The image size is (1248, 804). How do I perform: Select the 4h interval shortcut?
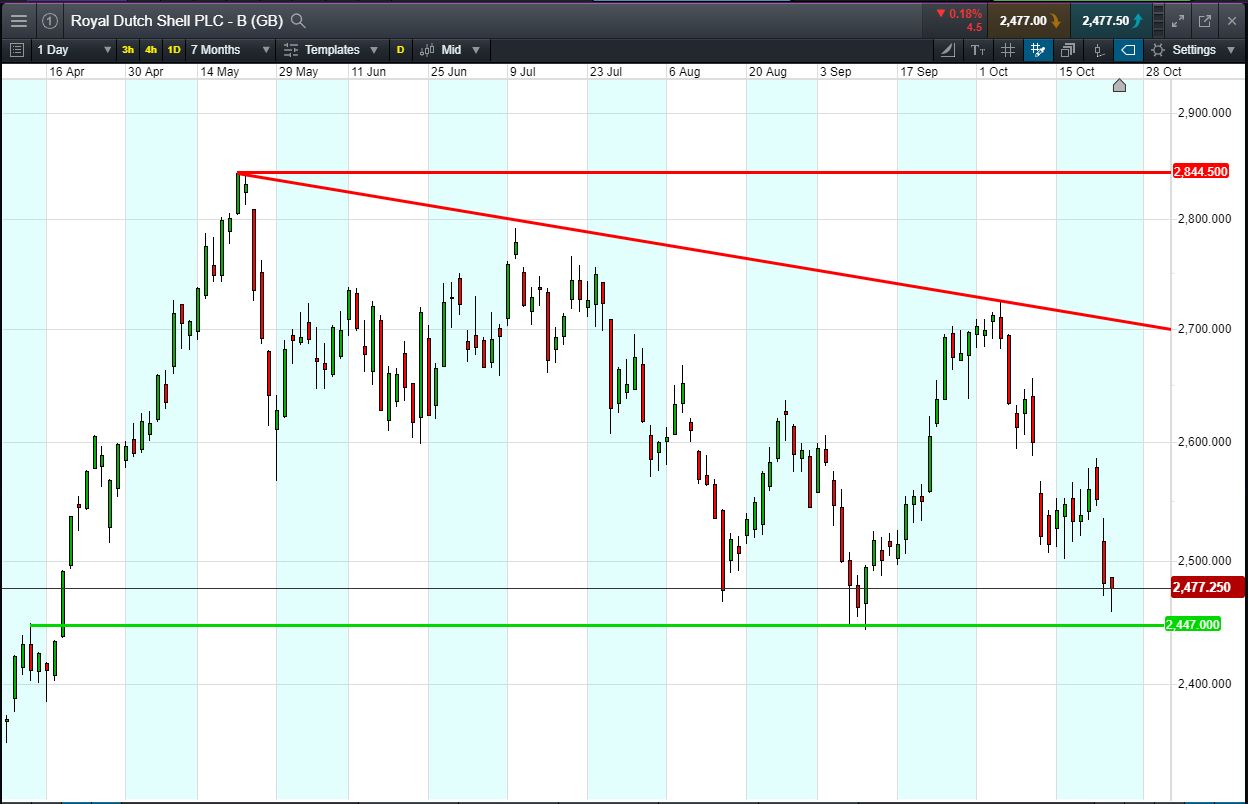[151, 49]
